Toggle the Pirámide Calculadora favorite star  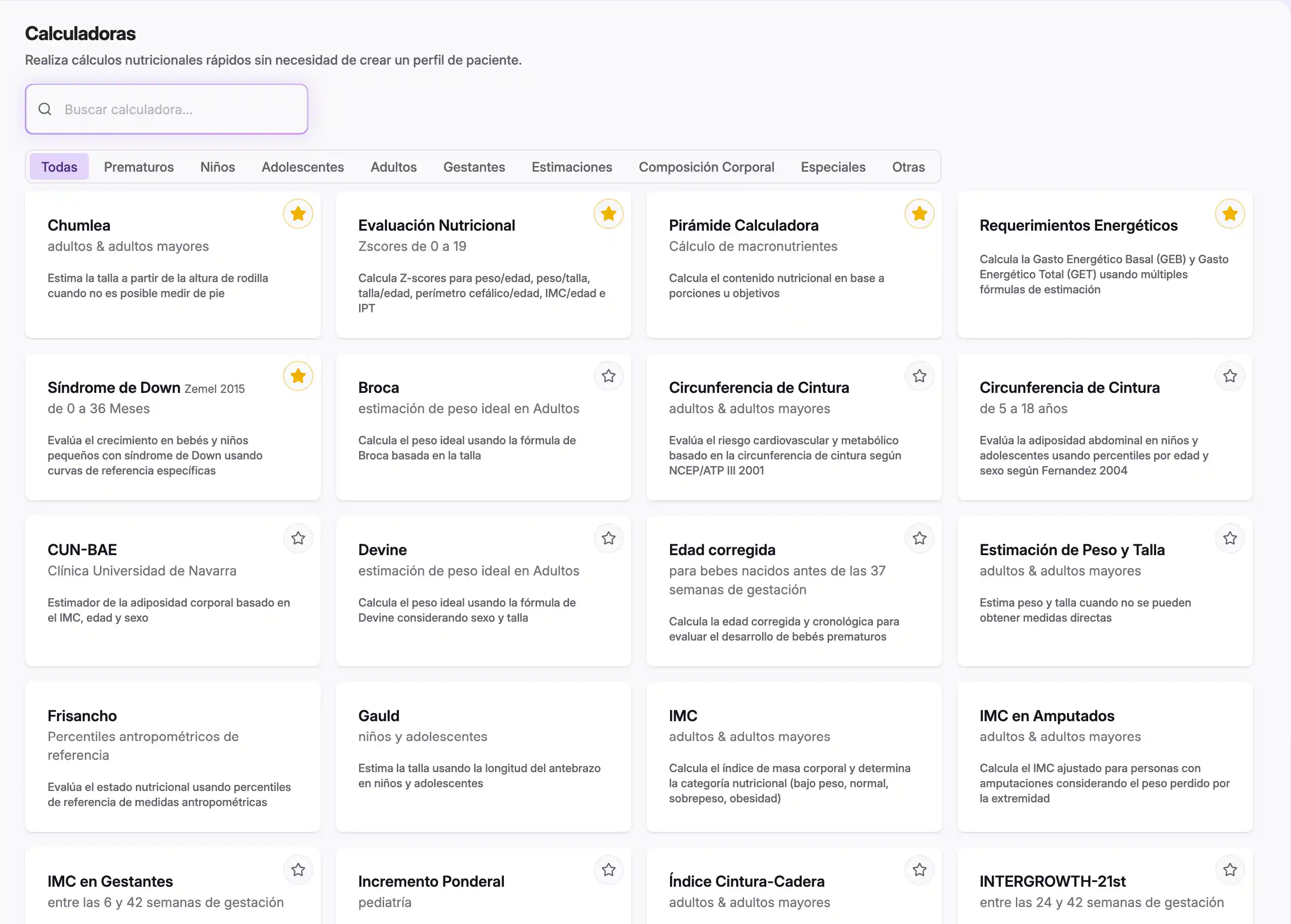coord(919,214)
